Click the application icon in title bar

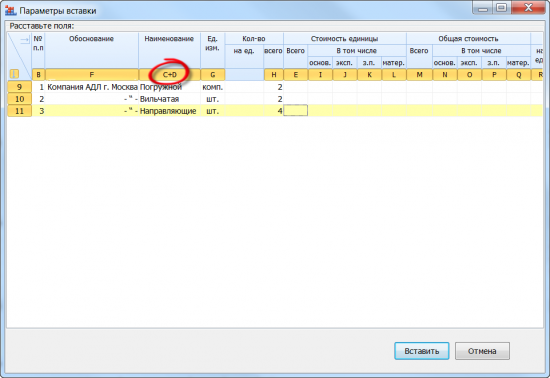pos(11,11)
